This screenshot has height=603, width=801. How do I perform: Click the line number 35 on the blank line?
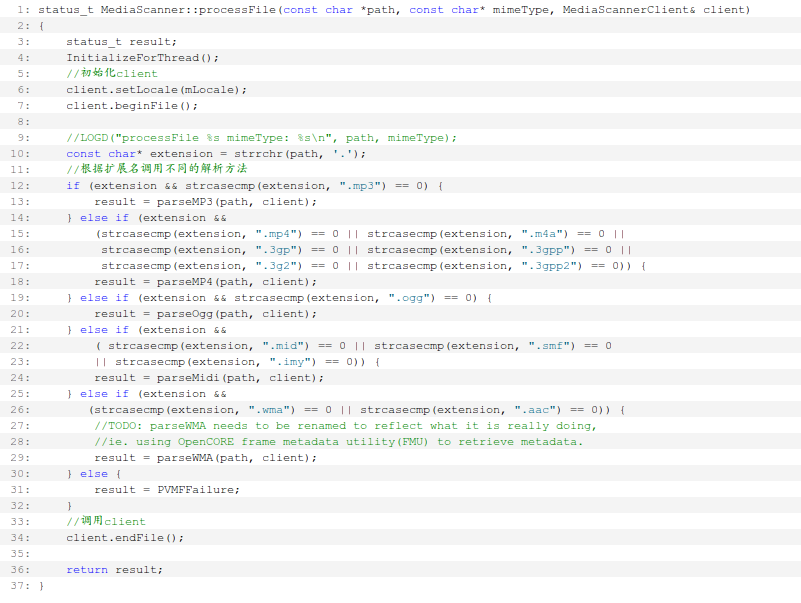[20, 554]
